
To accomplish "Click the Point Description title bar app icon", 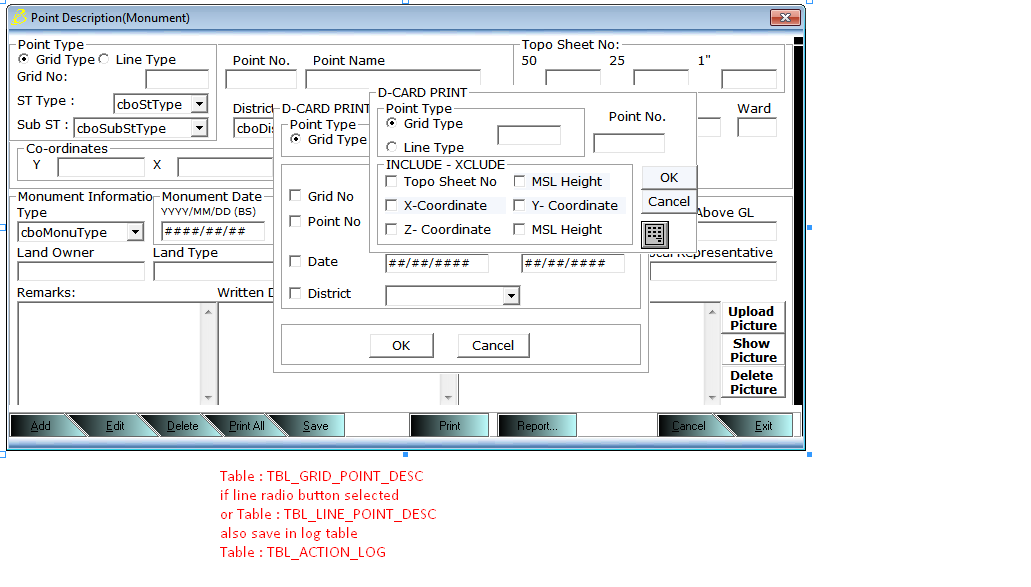I will [18, 18].
